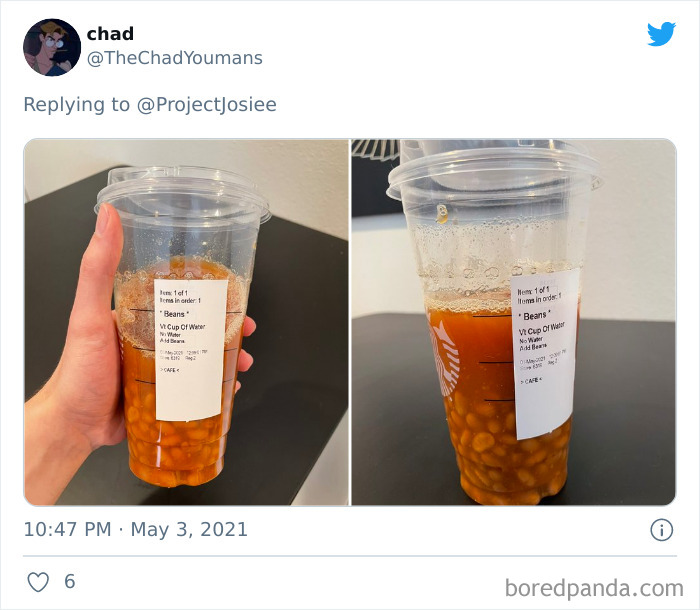Open the 10:47 PM · May 3, 2021 timestamp
Screen dimensions: 700x610
point(135,530)
